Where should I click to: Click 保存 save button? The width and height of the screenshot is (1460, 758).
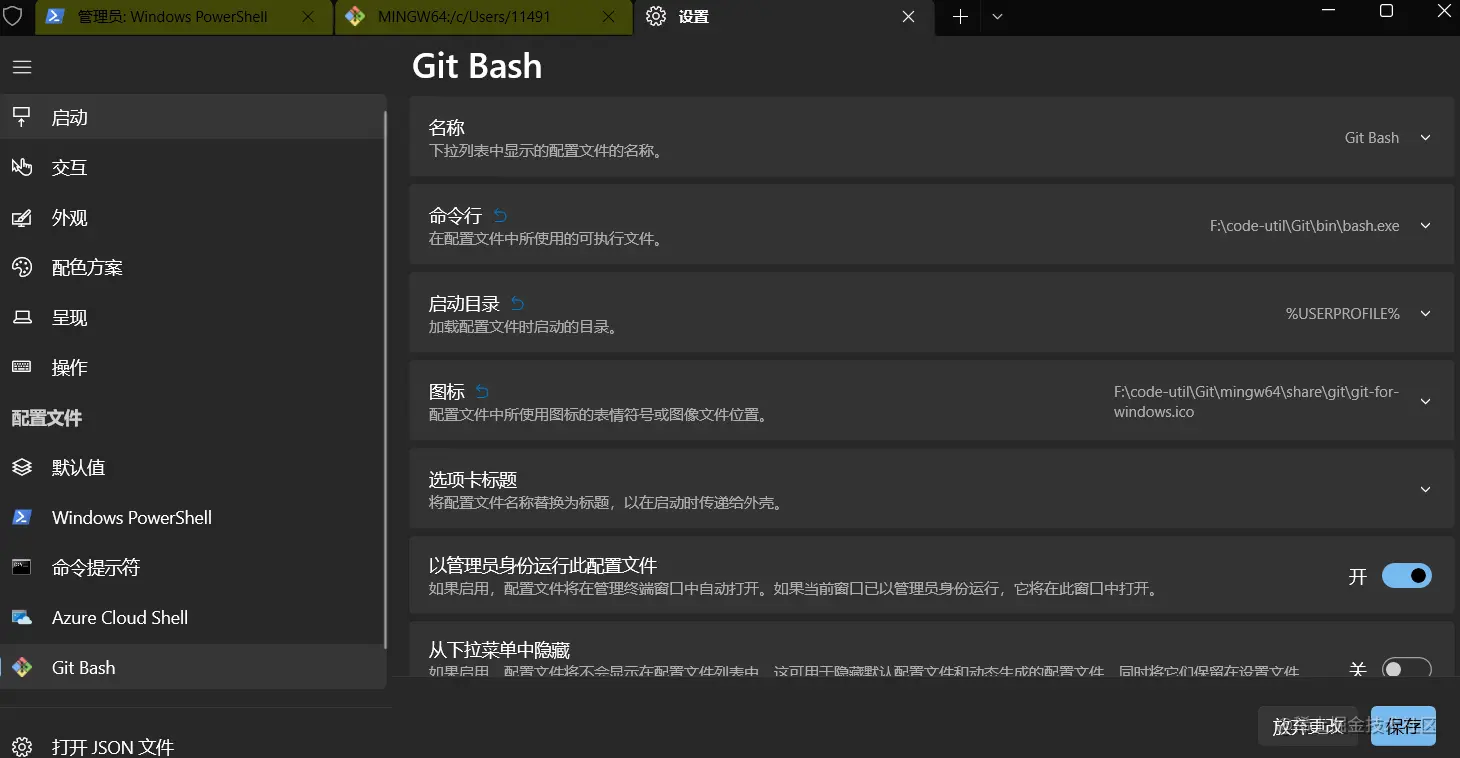pyautogui.click(x=1403, y=726)
